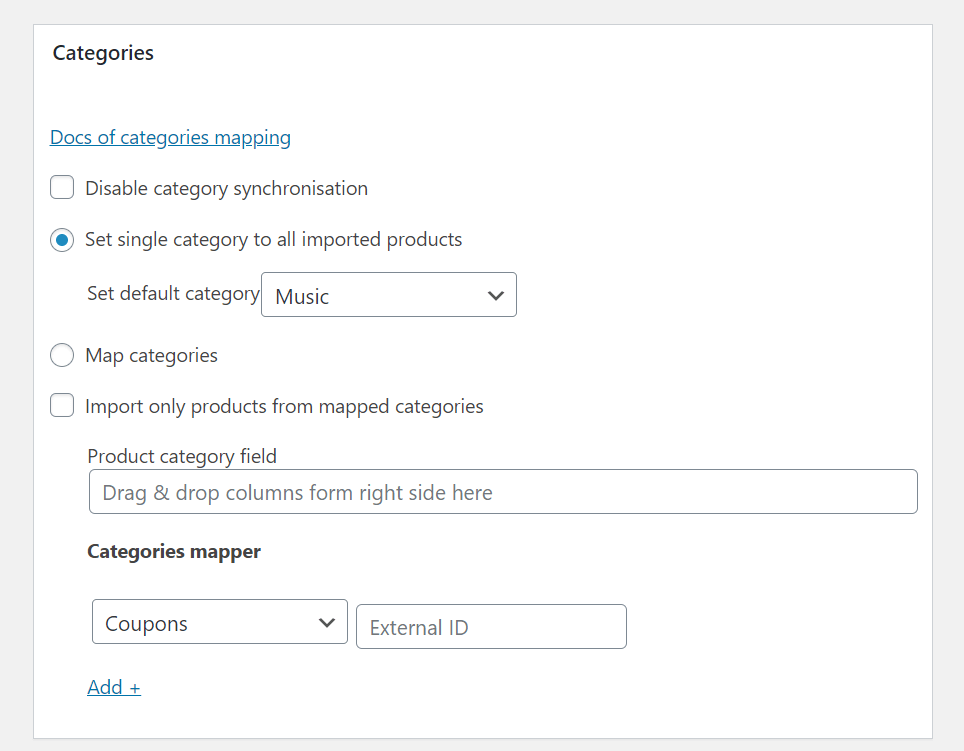964x751 pixels.
Task: Click the Product category field label
Action: pyautogui.click(x=182, y=457)
